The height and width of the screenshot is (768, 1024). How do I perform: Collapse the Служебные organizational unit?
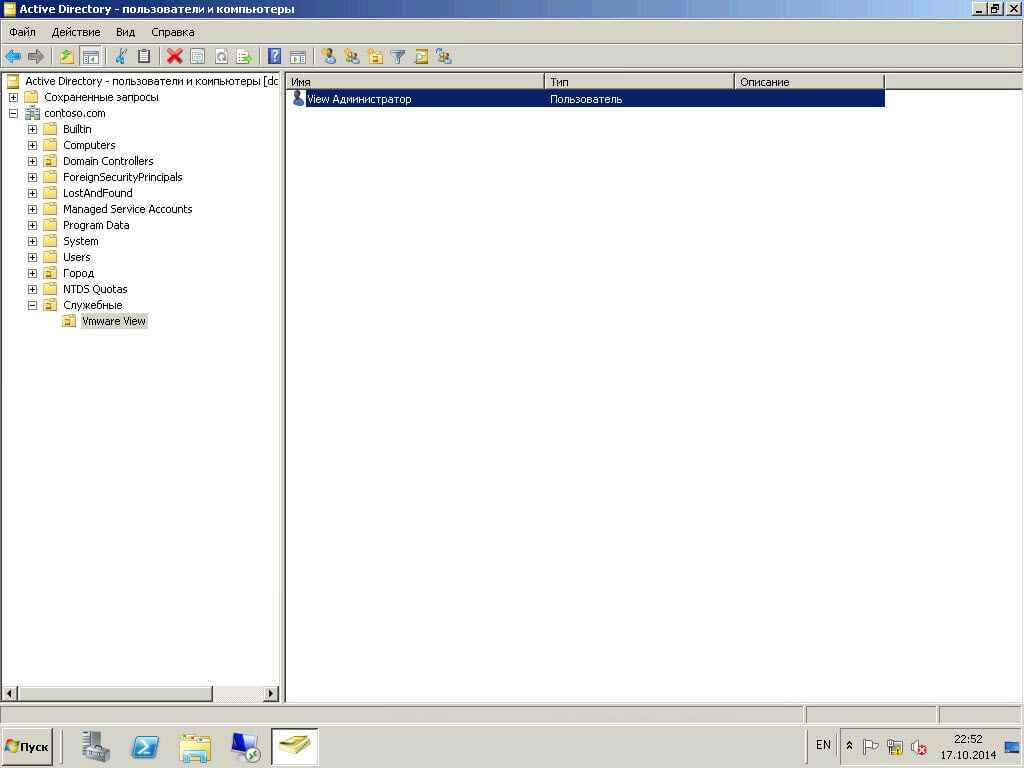click(32, 305)
